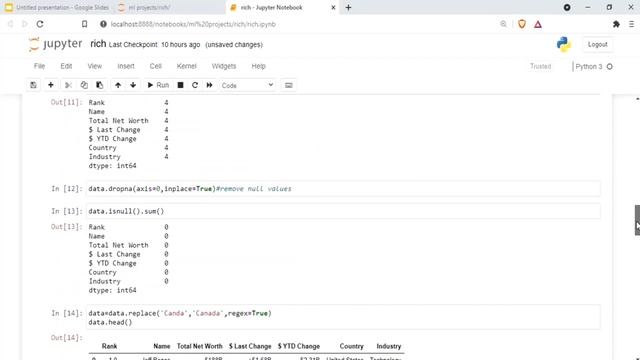Bookmark this page icon
The height and width of the screenshot is (360, 640).
click(x=84, y=24)
